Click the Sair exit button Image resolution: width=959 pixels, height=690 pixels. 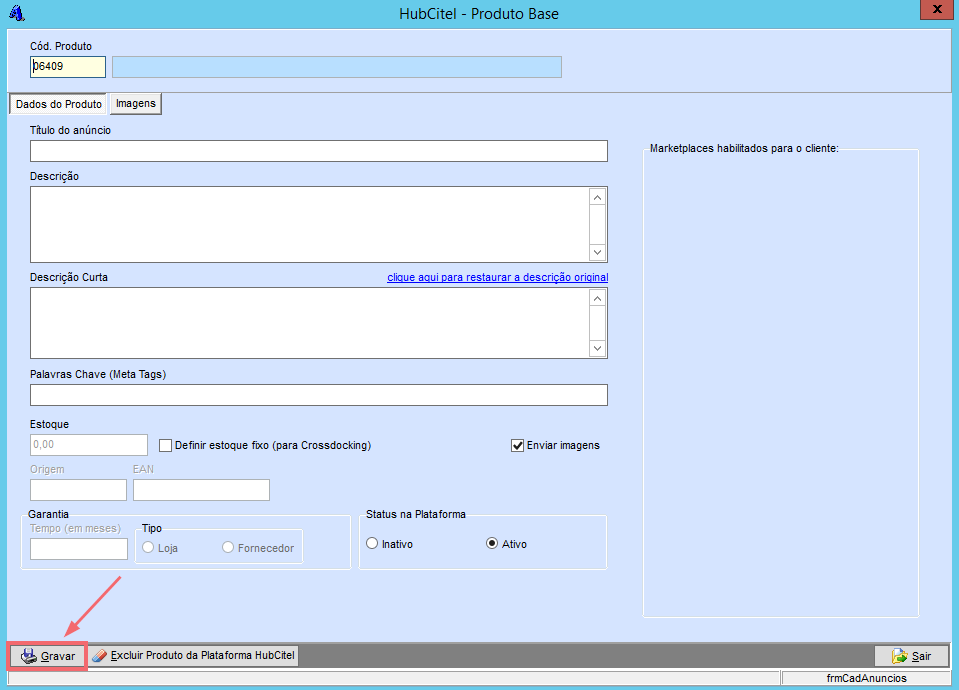click(911, 656)
